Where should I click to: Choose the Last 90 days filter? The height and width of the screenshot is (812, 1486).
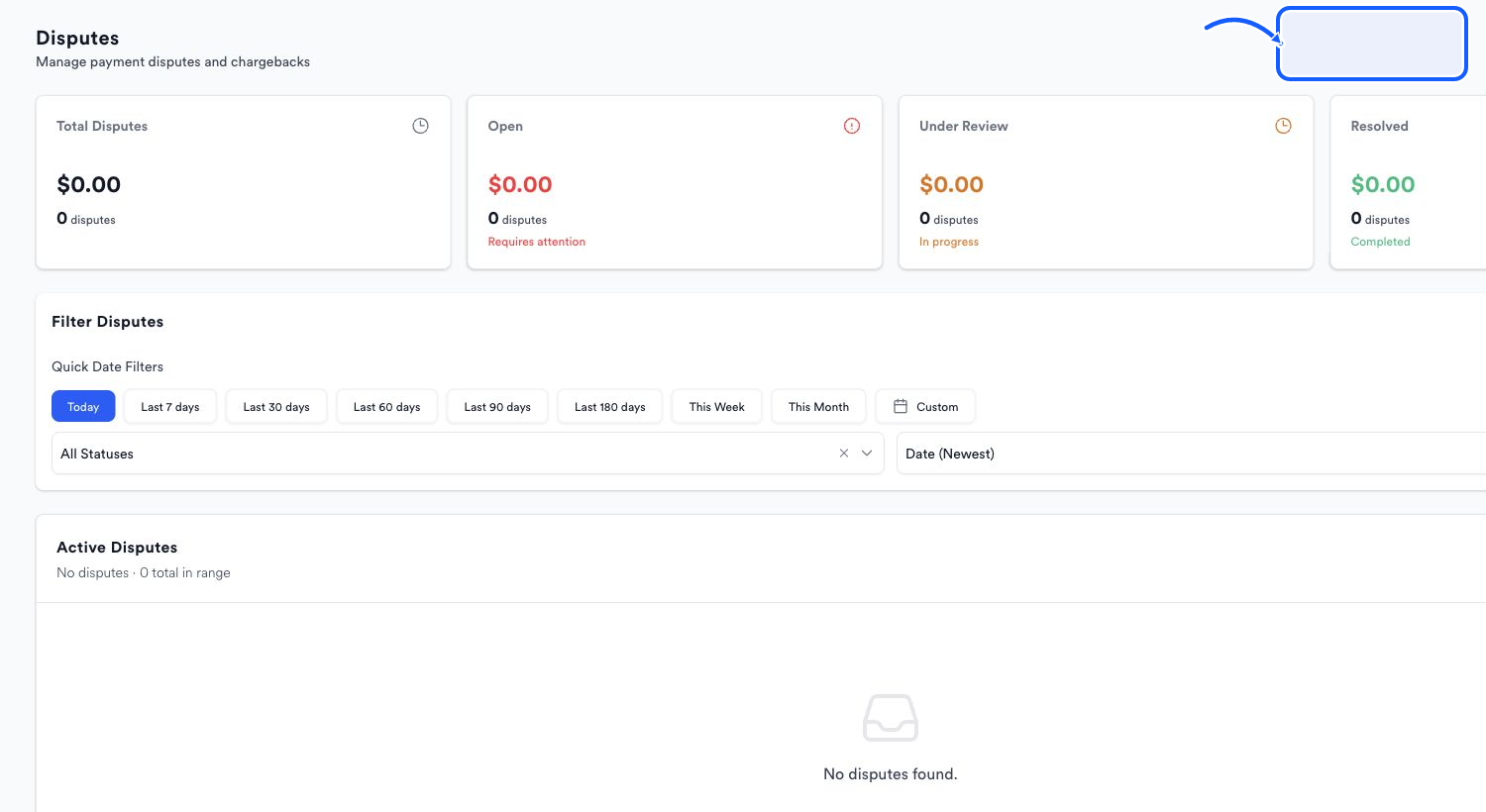497,407
